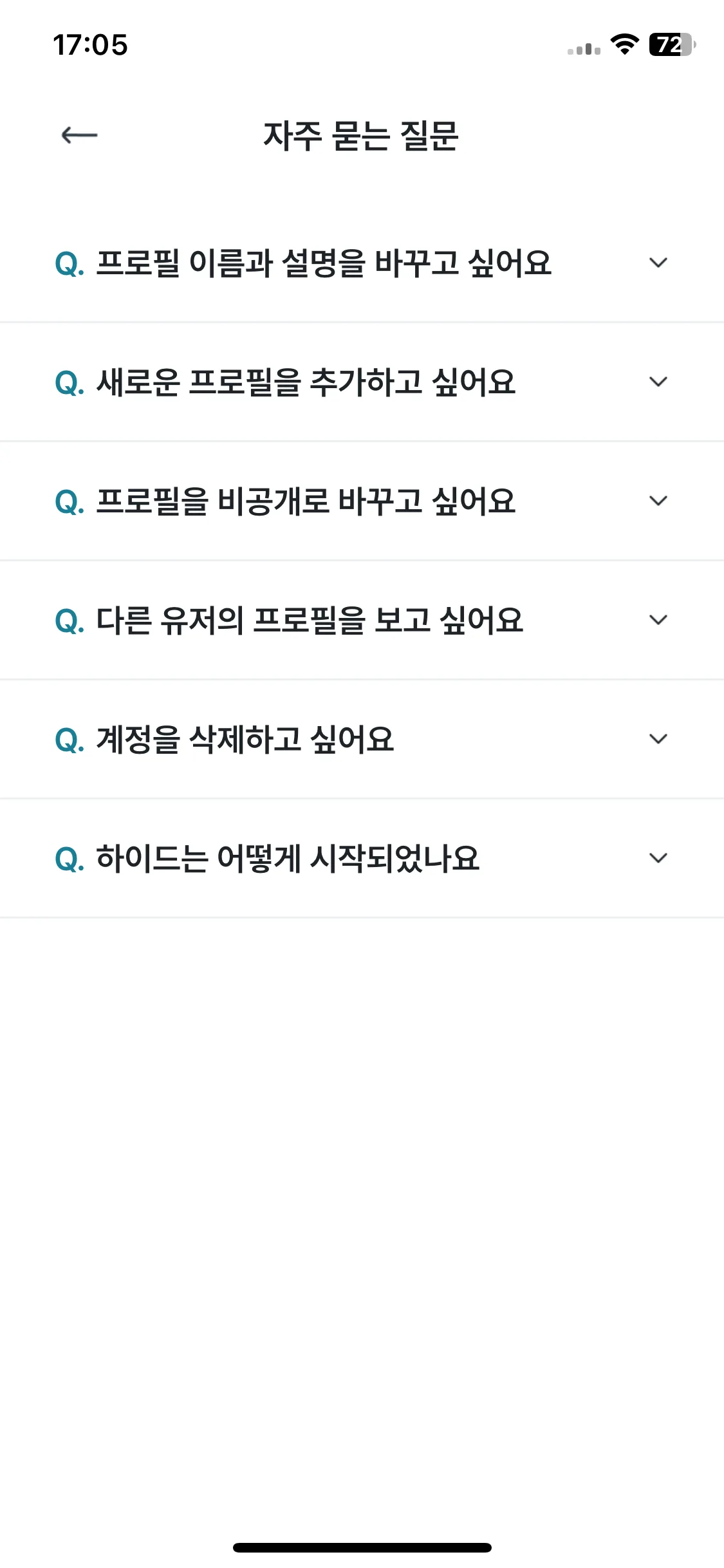Expand chevron for 새로운 프로필을 추가하고 싶어요
This screenshot has height=1568, width=724.
tap(658, 382)
